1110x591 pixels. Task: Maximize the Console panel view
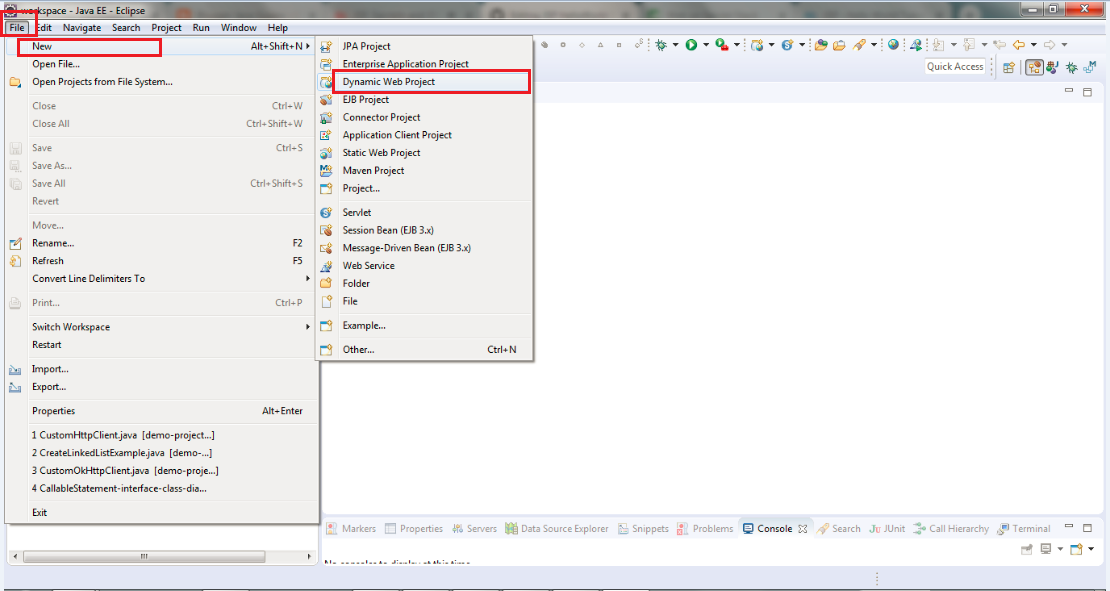pyautogui.click(x=1087, y=527)
